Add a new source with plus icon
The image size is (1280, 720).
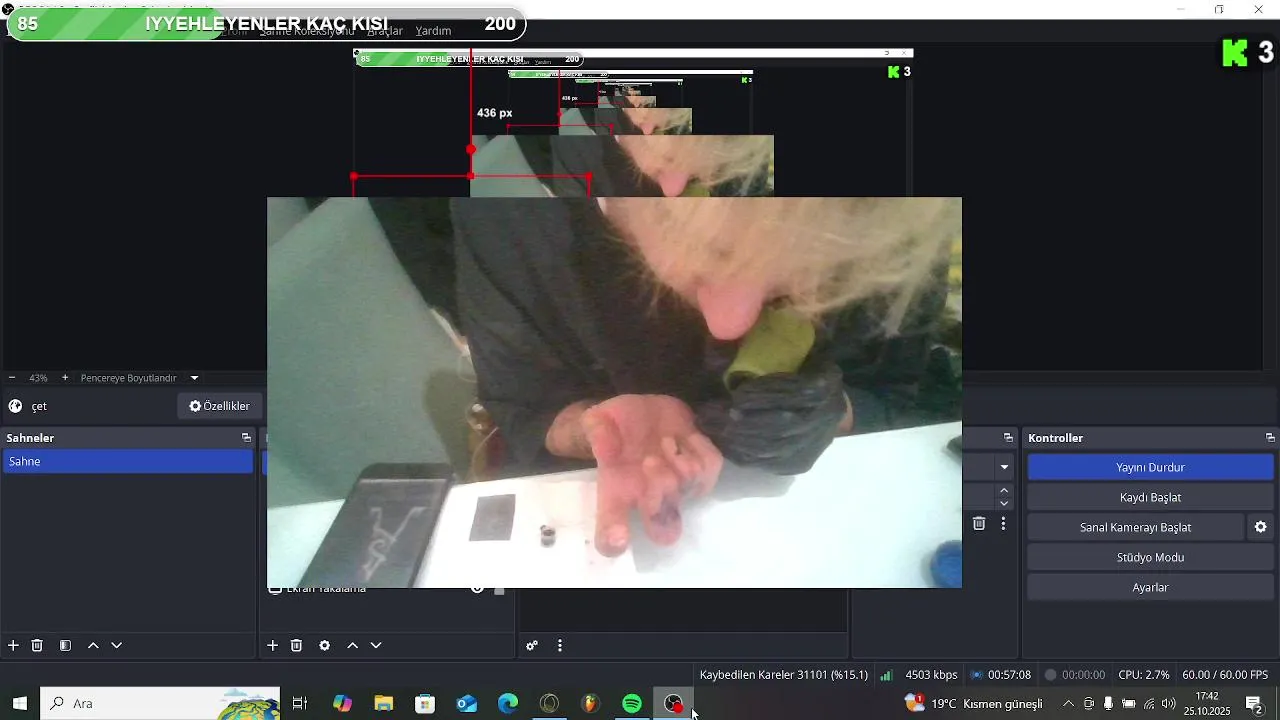[x=272, y=646]
